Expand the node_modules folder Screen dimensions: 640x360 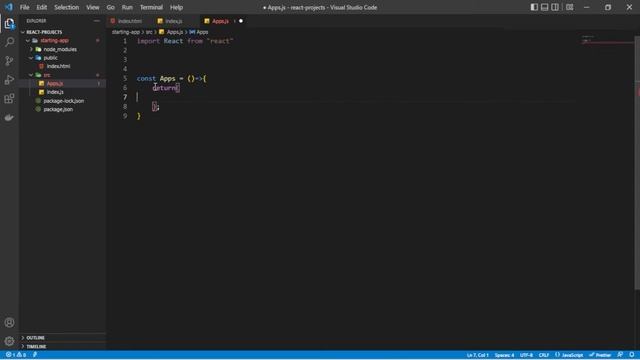[60, 49]
